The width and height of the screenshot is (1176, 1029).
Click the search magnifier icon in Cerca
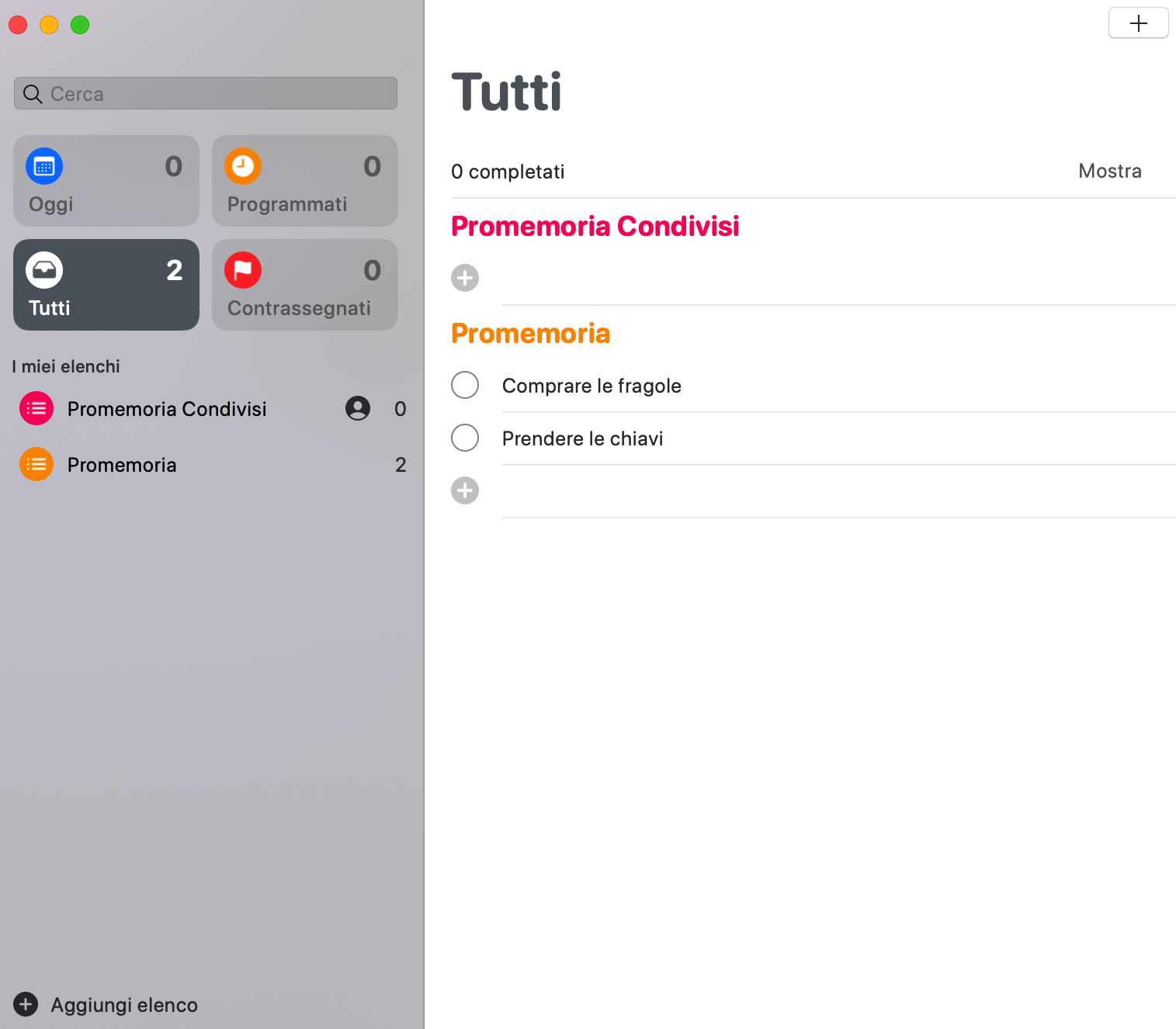(x=33, y=94)
